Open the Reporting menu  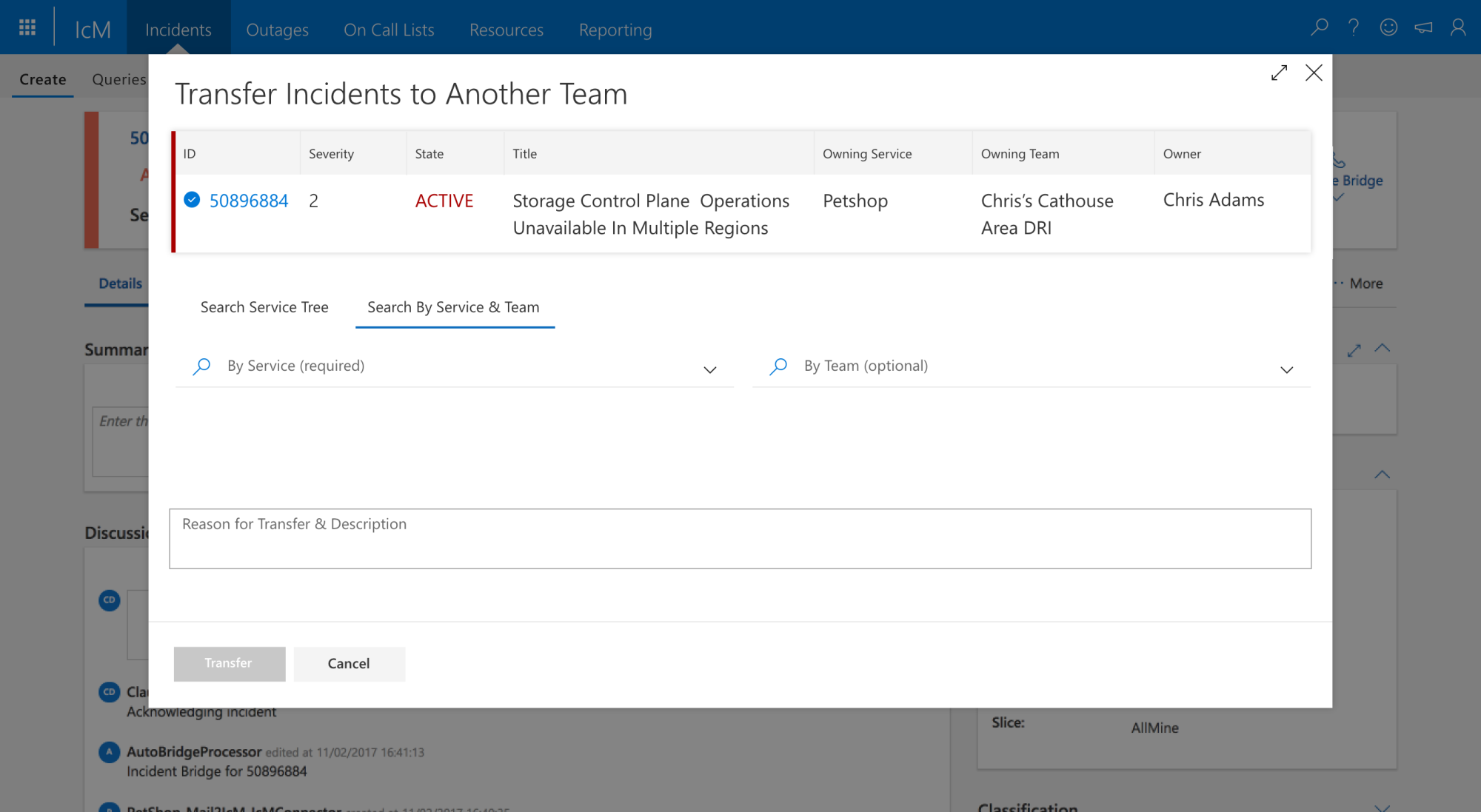(615, 30)
